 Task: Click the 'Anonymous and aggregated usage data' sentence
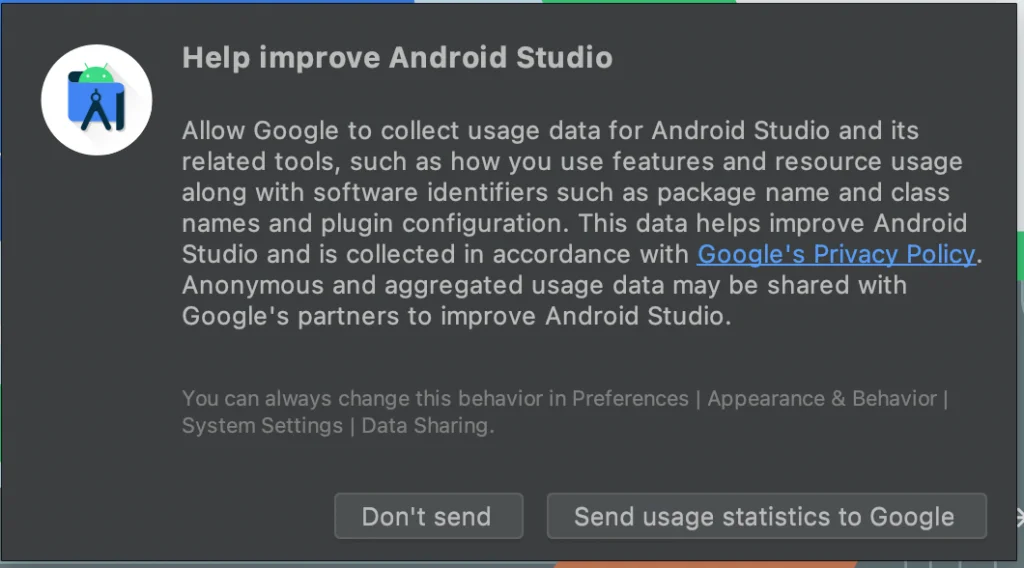pyautogui.click(x=544, y=285)
